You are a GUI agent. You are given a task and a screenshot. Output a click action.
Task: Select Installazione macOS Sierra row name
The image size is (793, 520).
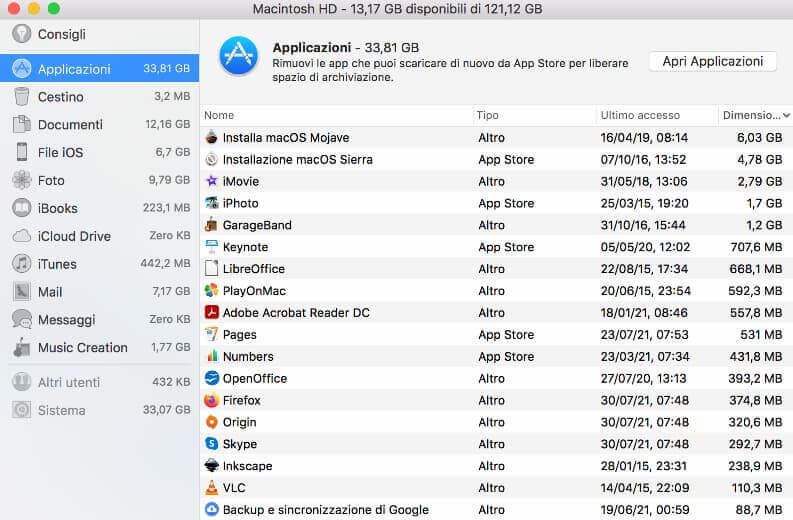point(297,159)
